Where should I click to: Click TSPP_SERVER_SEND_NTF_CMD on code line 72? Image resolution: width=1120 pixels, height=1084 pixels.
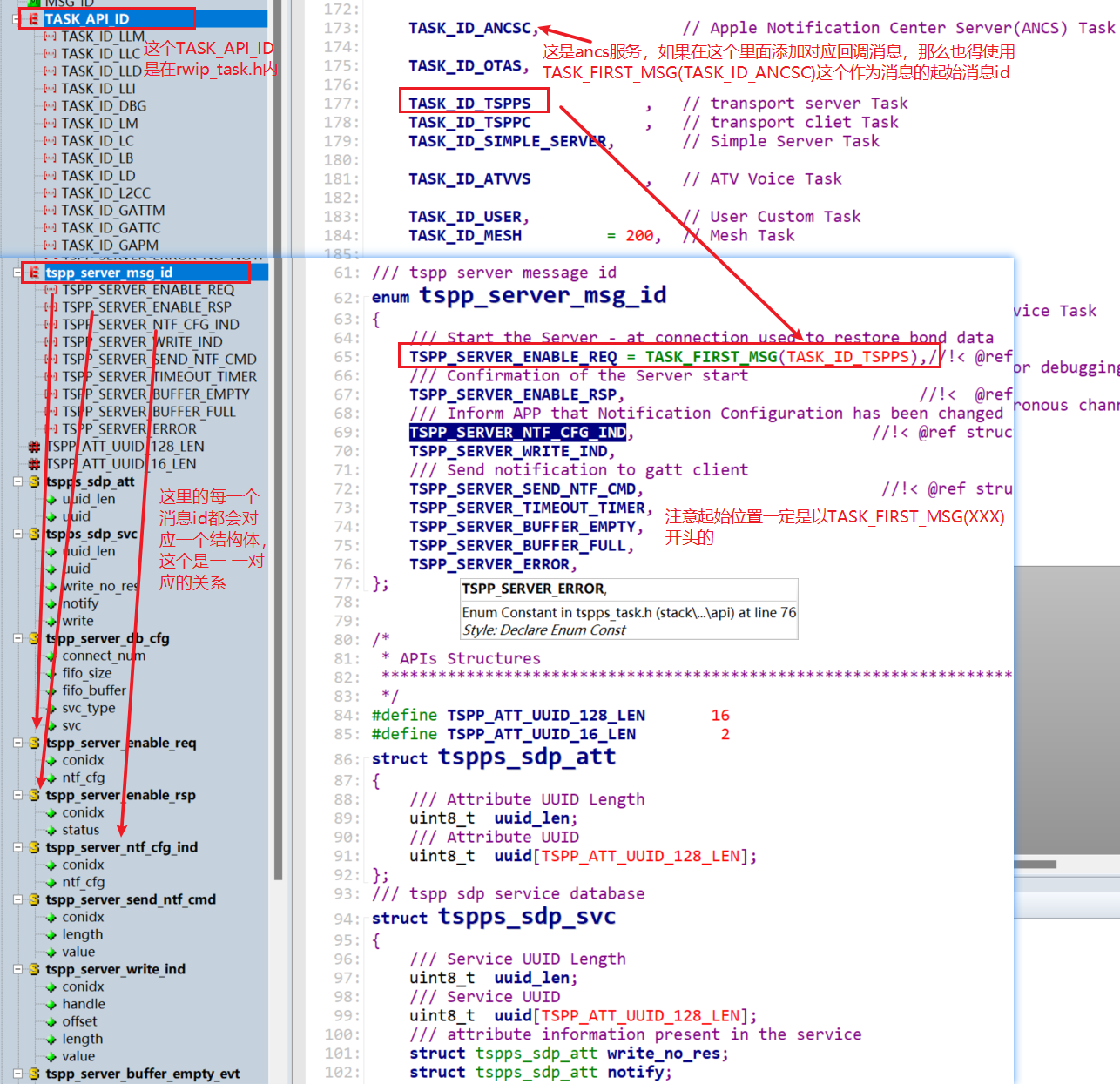pos(523,488)
